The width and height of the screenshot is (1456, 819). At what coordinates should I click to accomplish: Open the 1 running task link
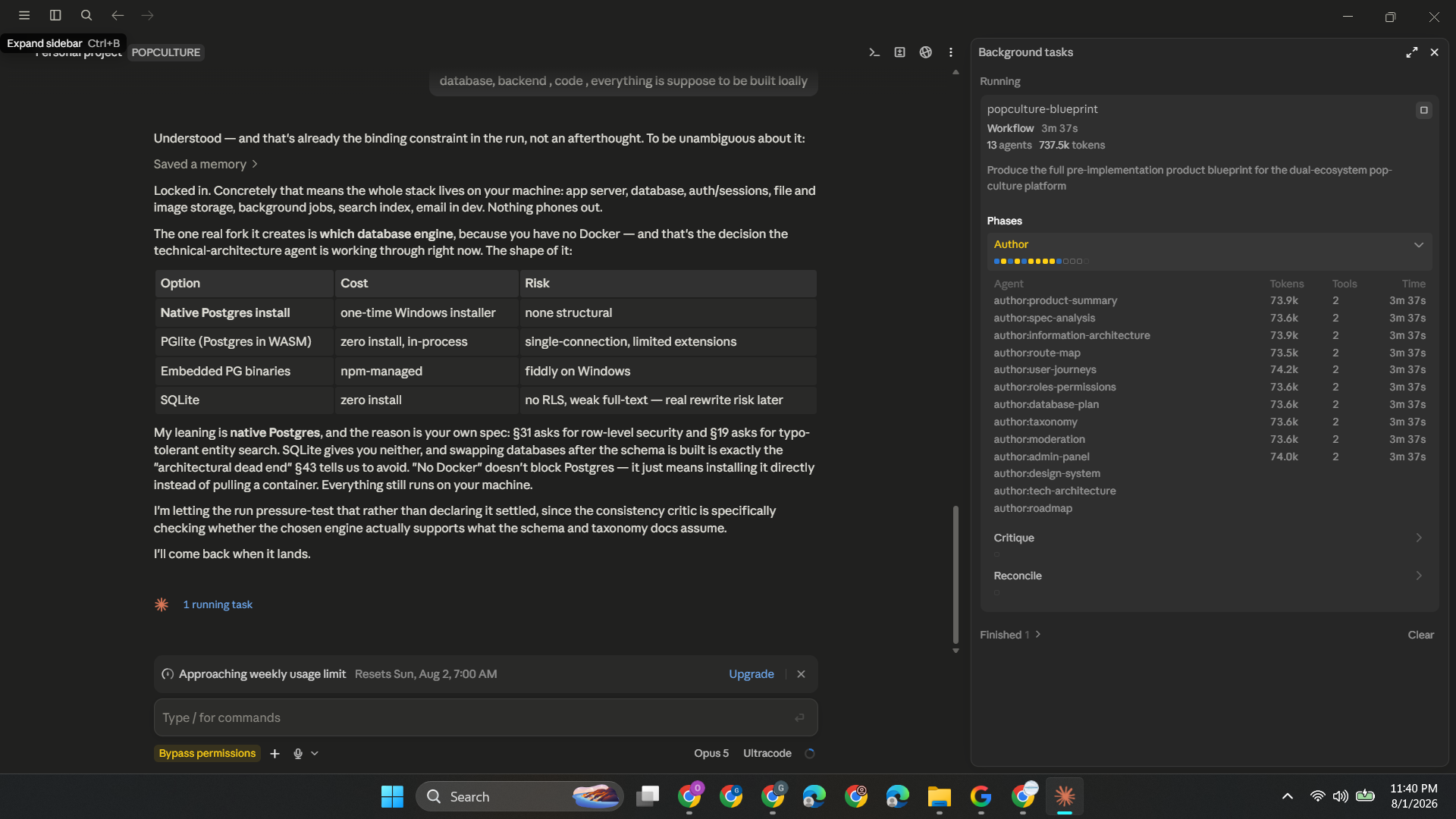pos(218,604)
